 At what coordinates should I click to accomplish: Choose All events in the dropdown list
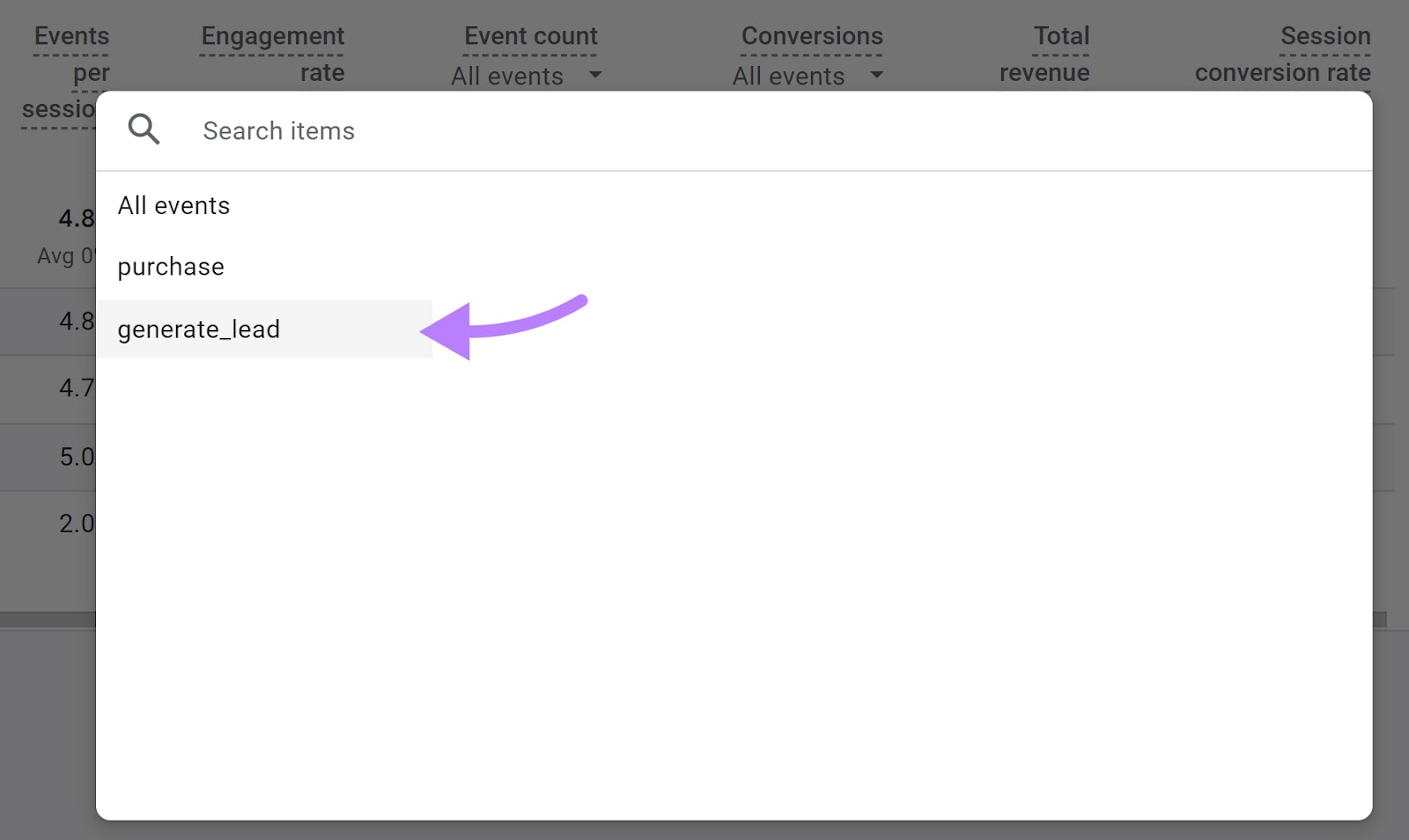click(173, 204)
